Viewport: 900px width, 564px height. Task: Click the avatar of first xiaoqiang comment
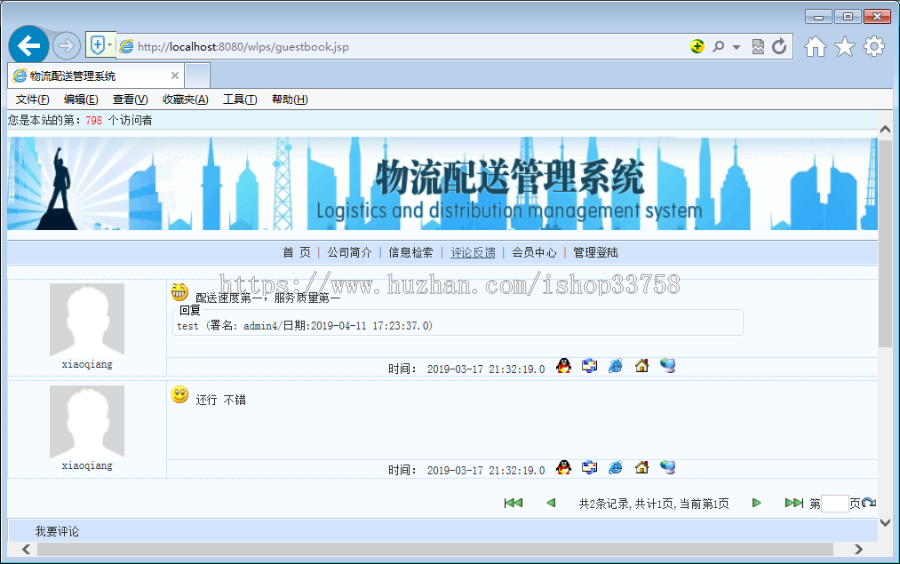coord(87,320)
